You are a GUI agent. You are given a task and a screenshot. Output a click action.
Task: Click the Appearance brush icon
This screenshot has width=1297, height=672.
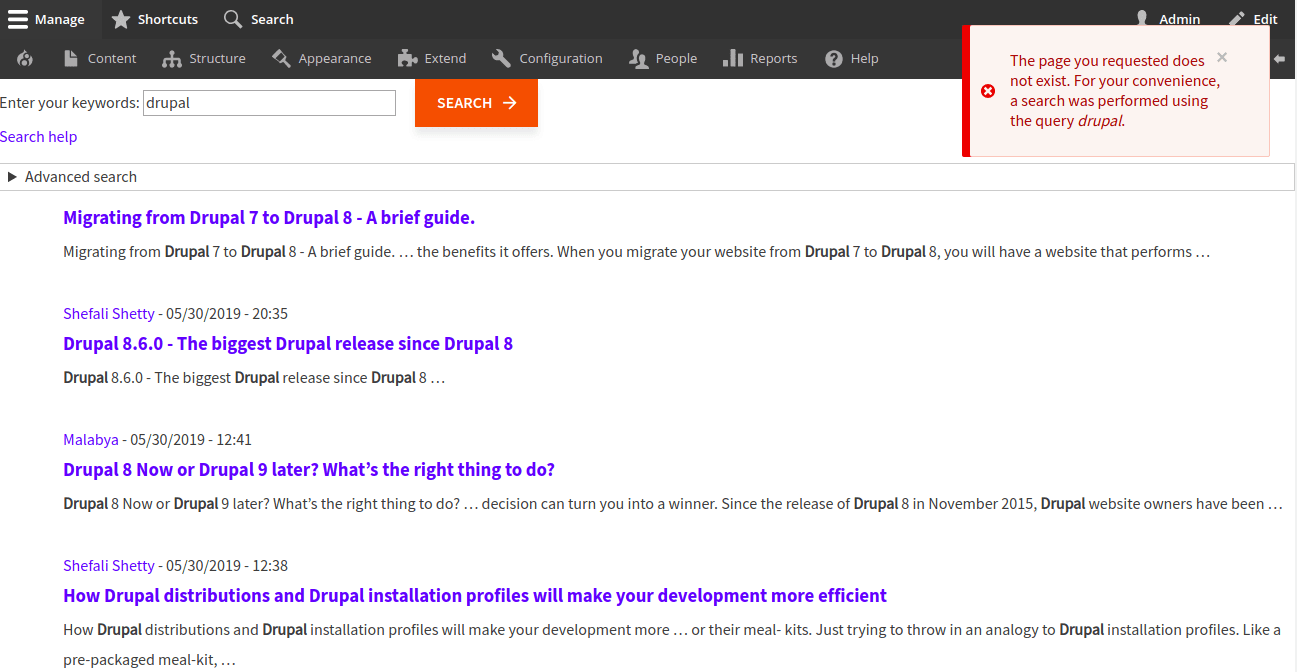(281, 59)
